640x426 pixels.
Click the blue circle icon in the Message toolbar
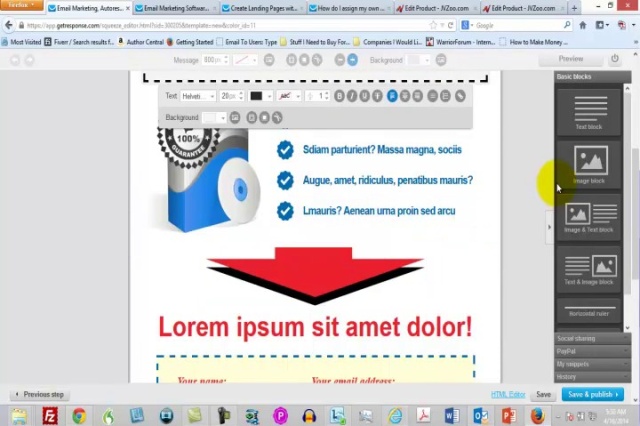point(352,60)
